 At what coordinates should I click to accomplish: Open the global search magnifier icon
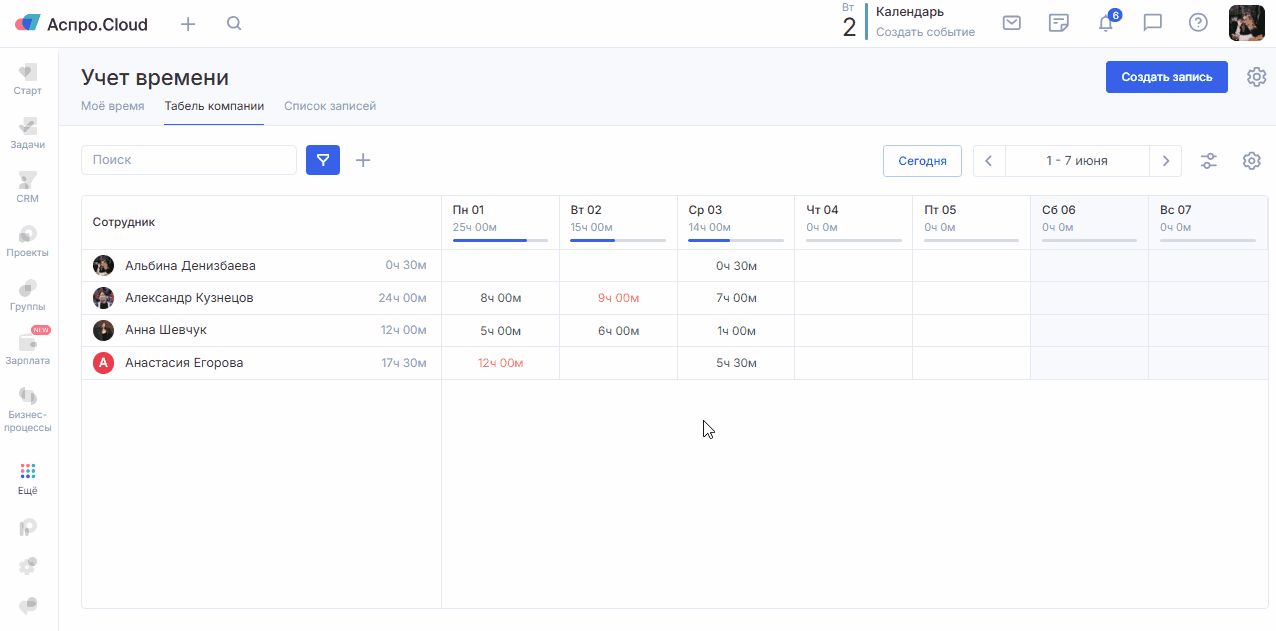pos(234,23)
